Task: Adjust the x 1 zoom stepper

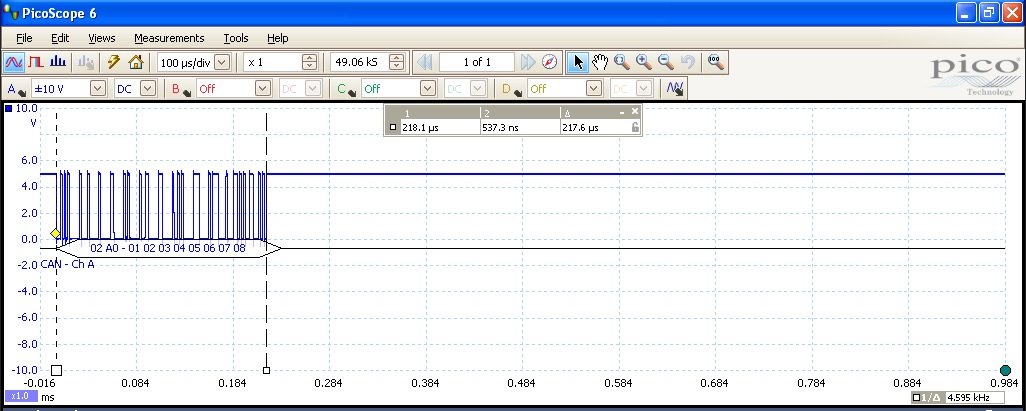Action: (x=310, y=62)
